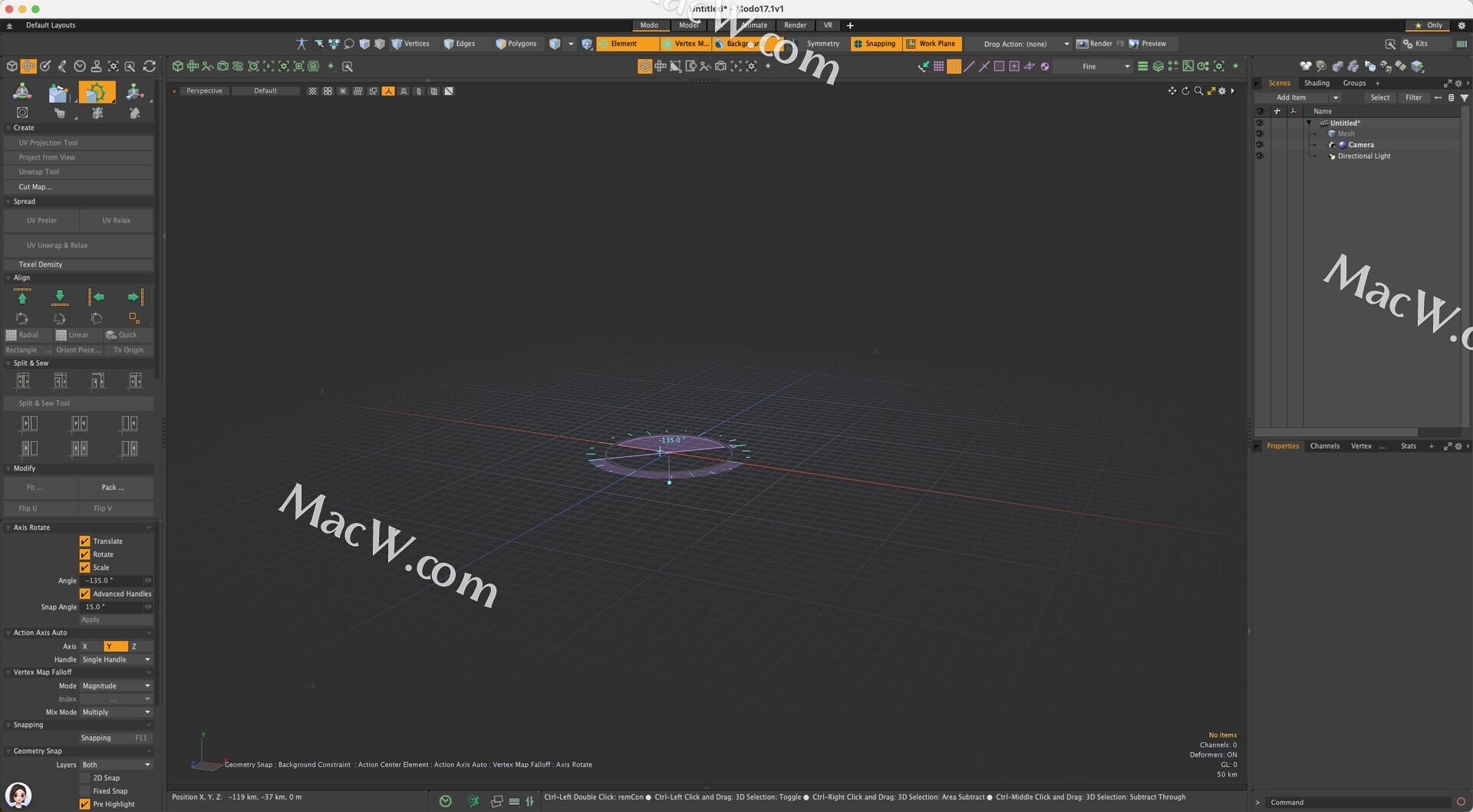Toggle the Element action center button
1473x812 pixels.
[x=627, y=44]
